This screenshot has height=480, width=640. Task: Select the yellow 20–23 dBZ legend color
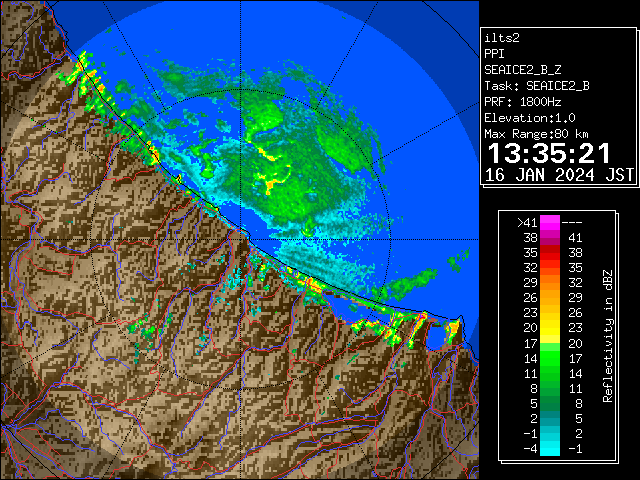click(550, 328)
